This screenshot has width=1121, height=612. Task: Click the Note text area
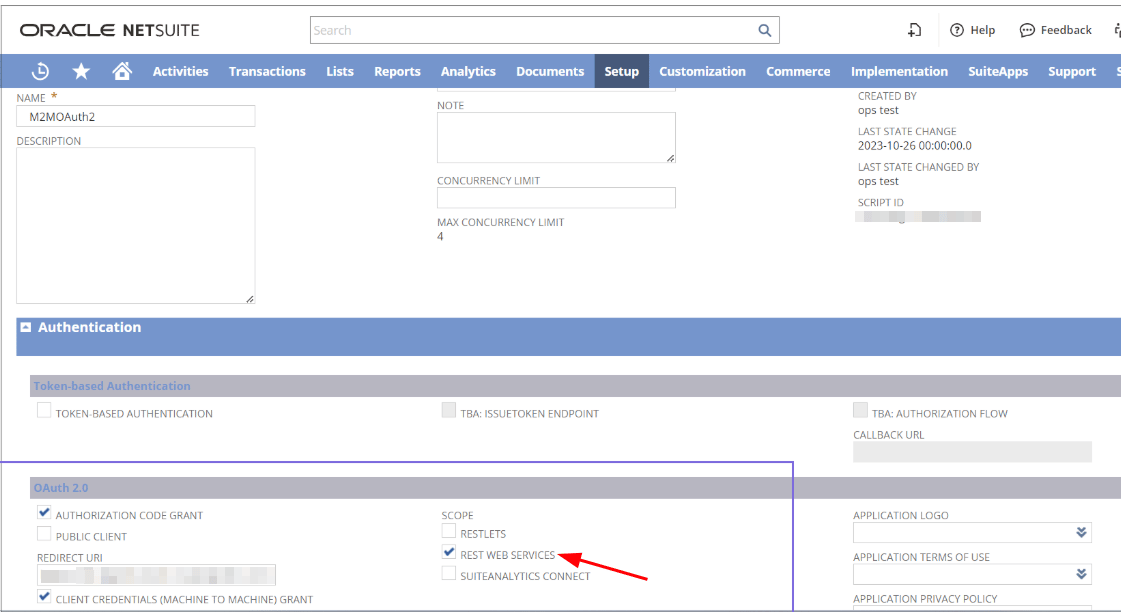pos(556,137)
